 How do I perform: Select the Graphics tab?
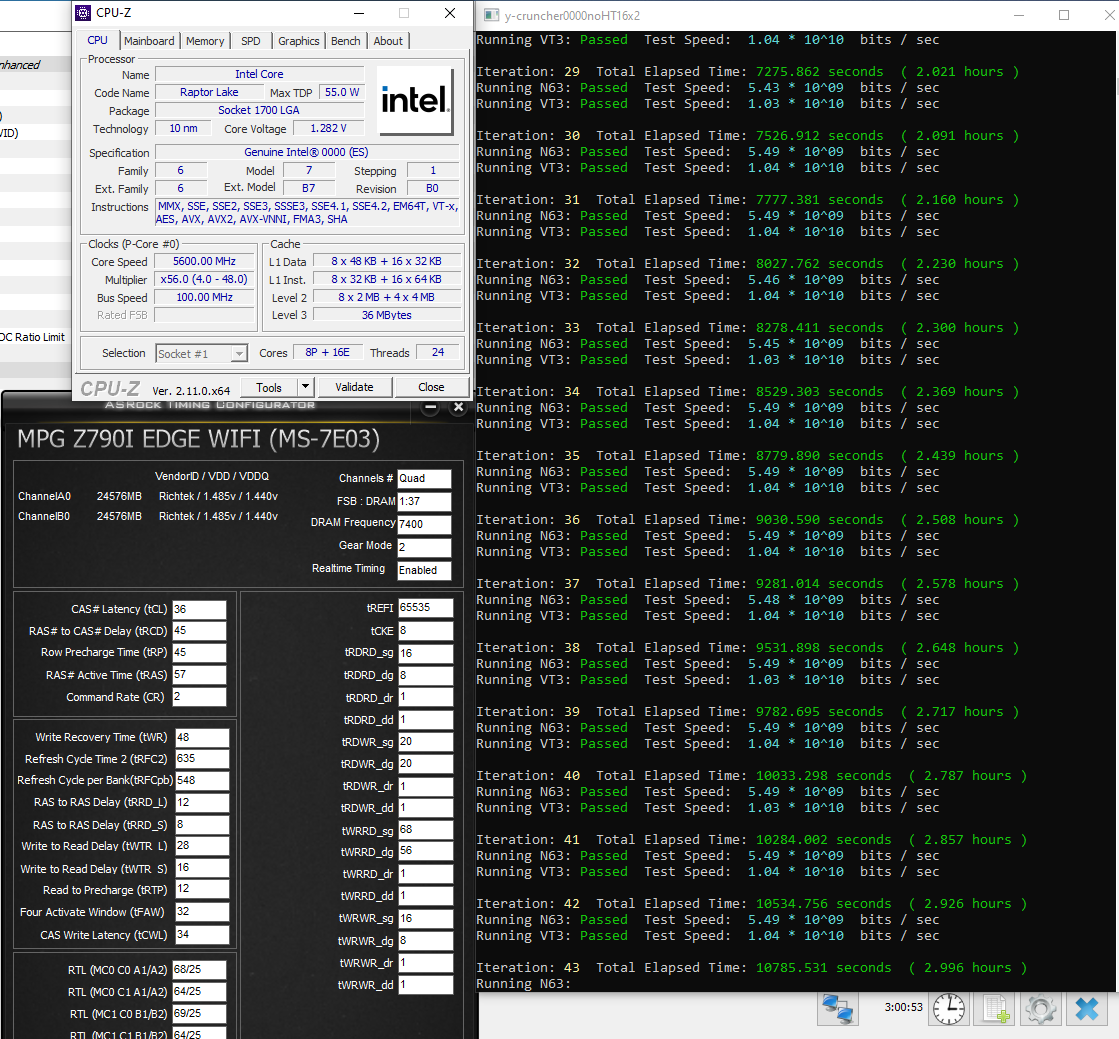(x=298, y=41)
